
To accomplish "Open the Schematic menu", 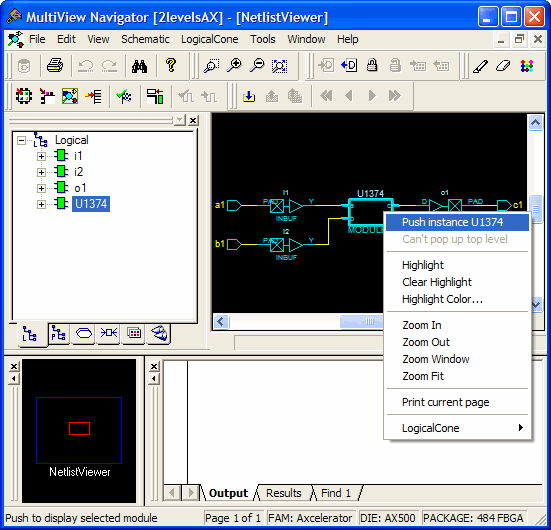I will tap(145, 39).
